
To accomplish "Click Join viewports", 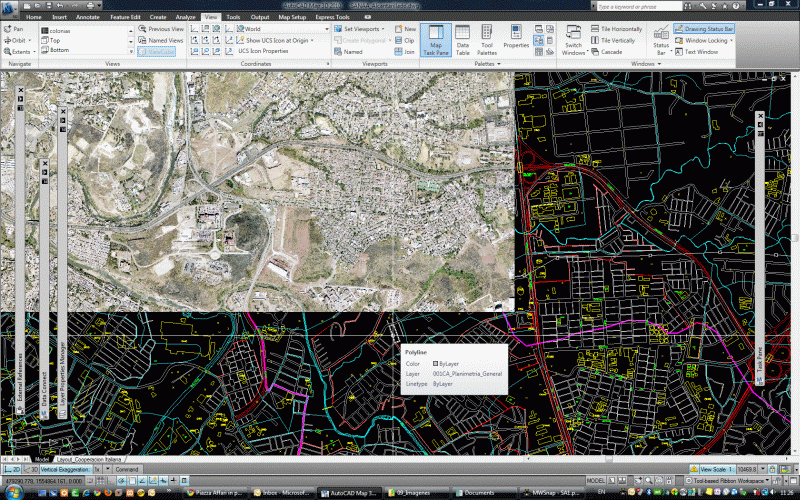I will 405,52.
